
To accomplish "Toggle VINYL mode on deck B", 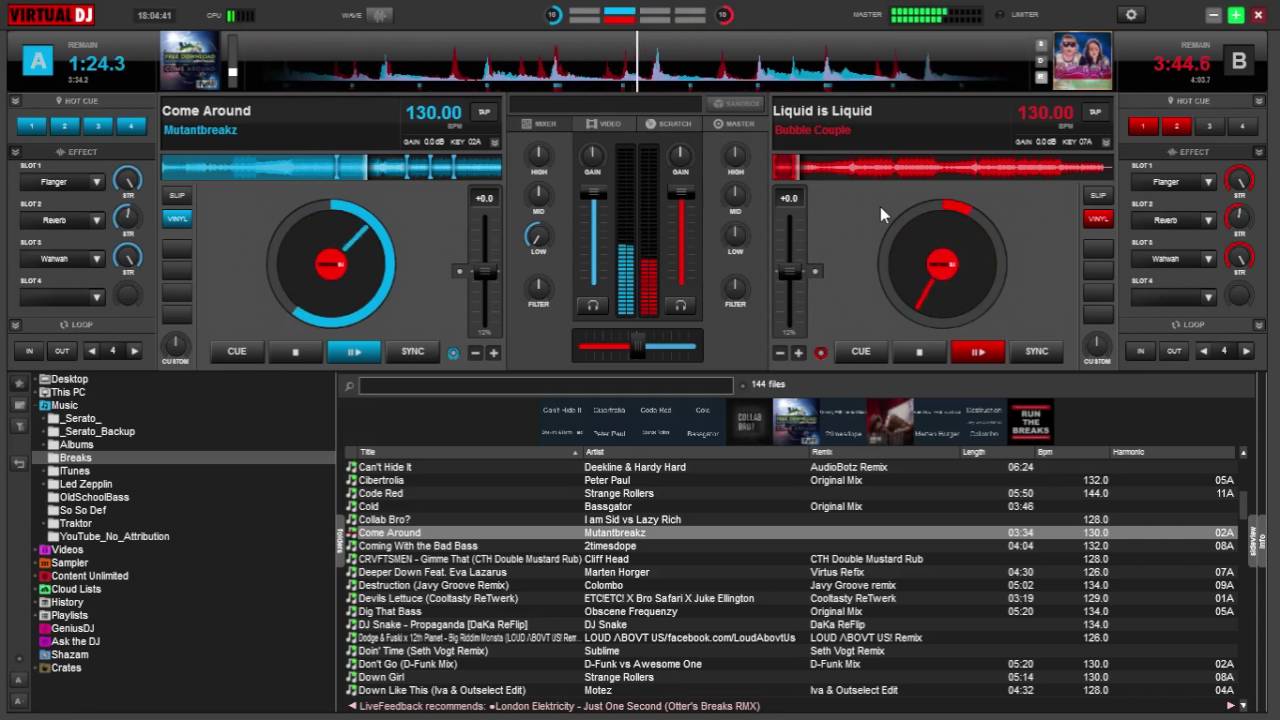I will tap(1098, 218).
